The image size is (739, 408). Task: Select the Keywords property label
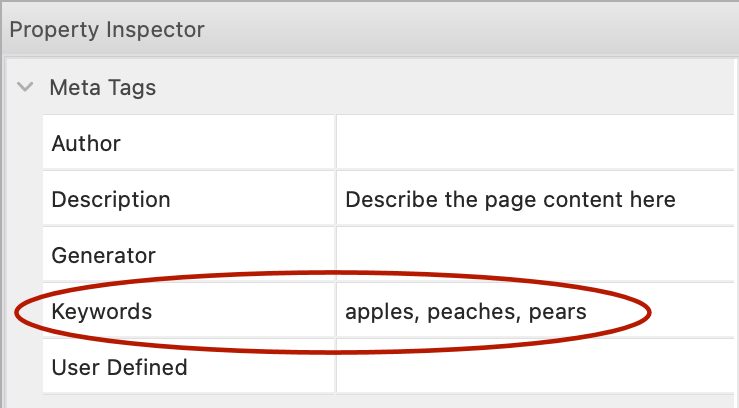102,312
